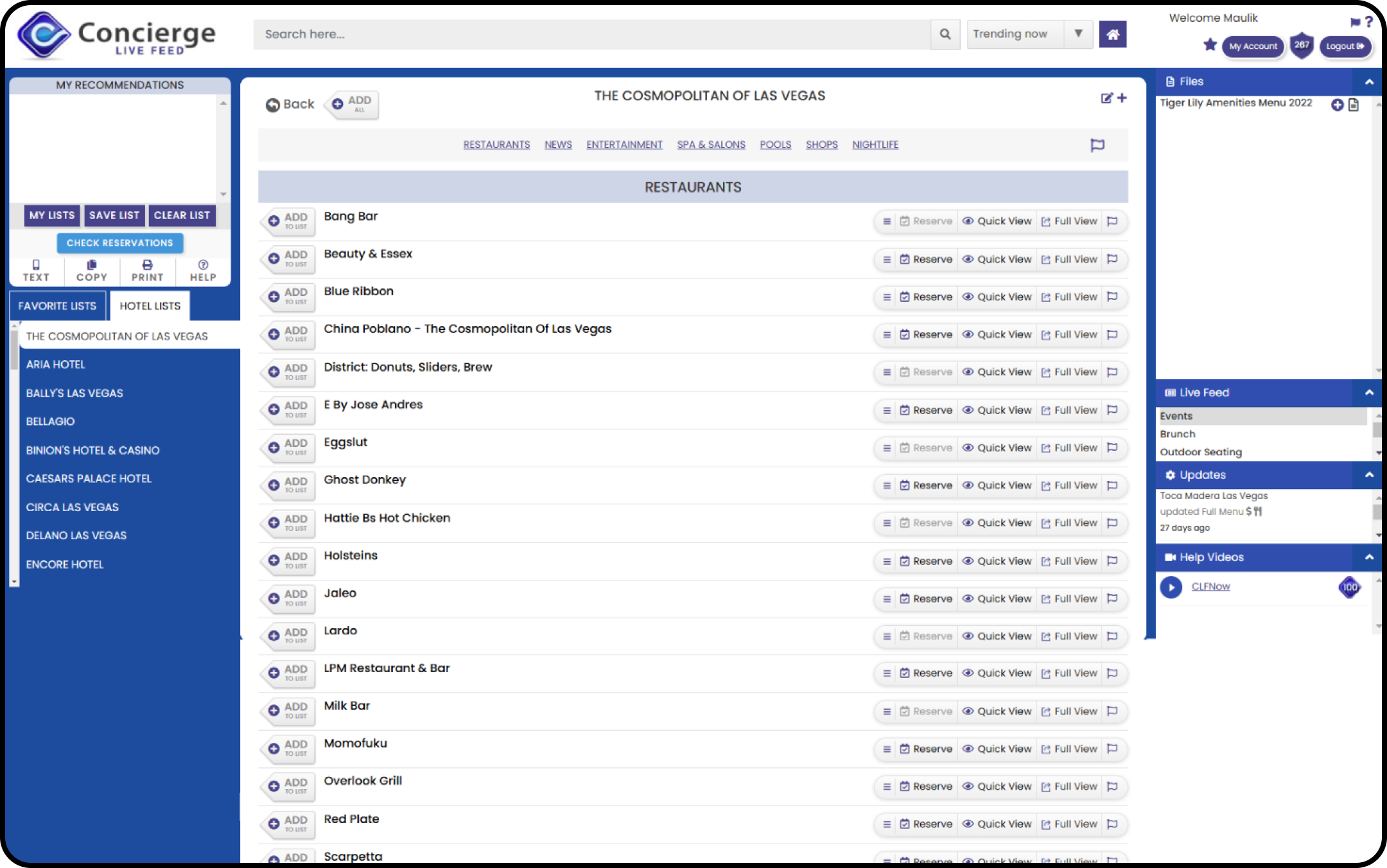Open list menu icon for Blue Ribbon
Screen dimensions: 1387x868
(887, 297)
